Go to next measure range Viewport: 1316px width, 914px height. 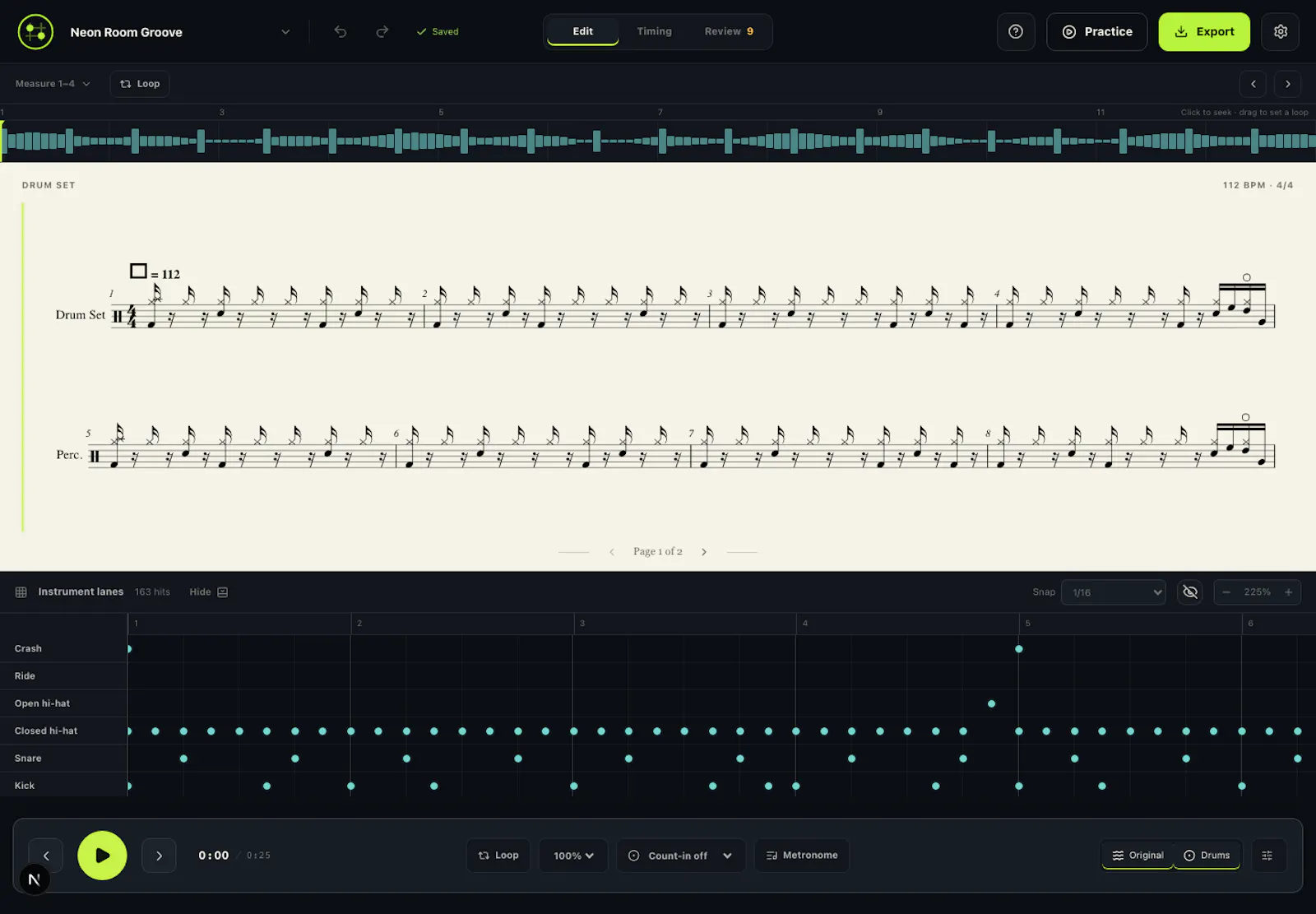pyautogui.click(x=1288, y=84)
